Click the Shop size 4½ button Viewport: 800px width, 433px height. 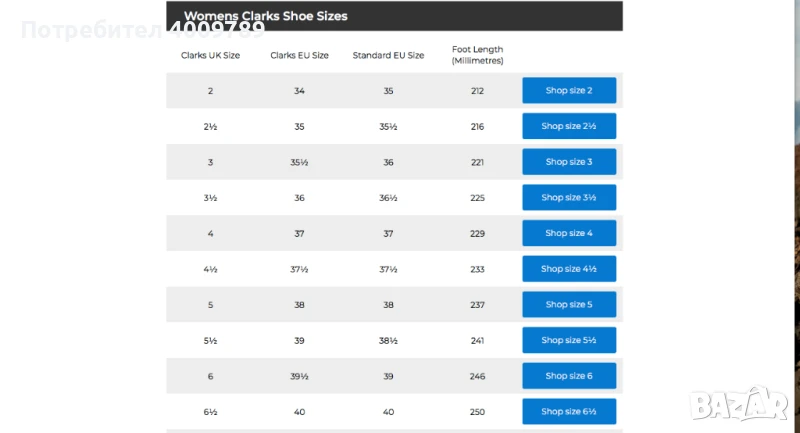pyautogui.click(x=568, y=269)
